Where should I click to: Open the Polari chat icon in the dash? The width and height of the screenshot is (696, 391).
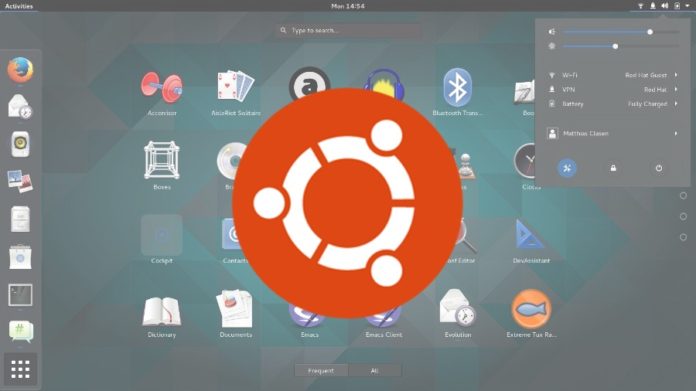pyautogui.click(x=20, y=332)
